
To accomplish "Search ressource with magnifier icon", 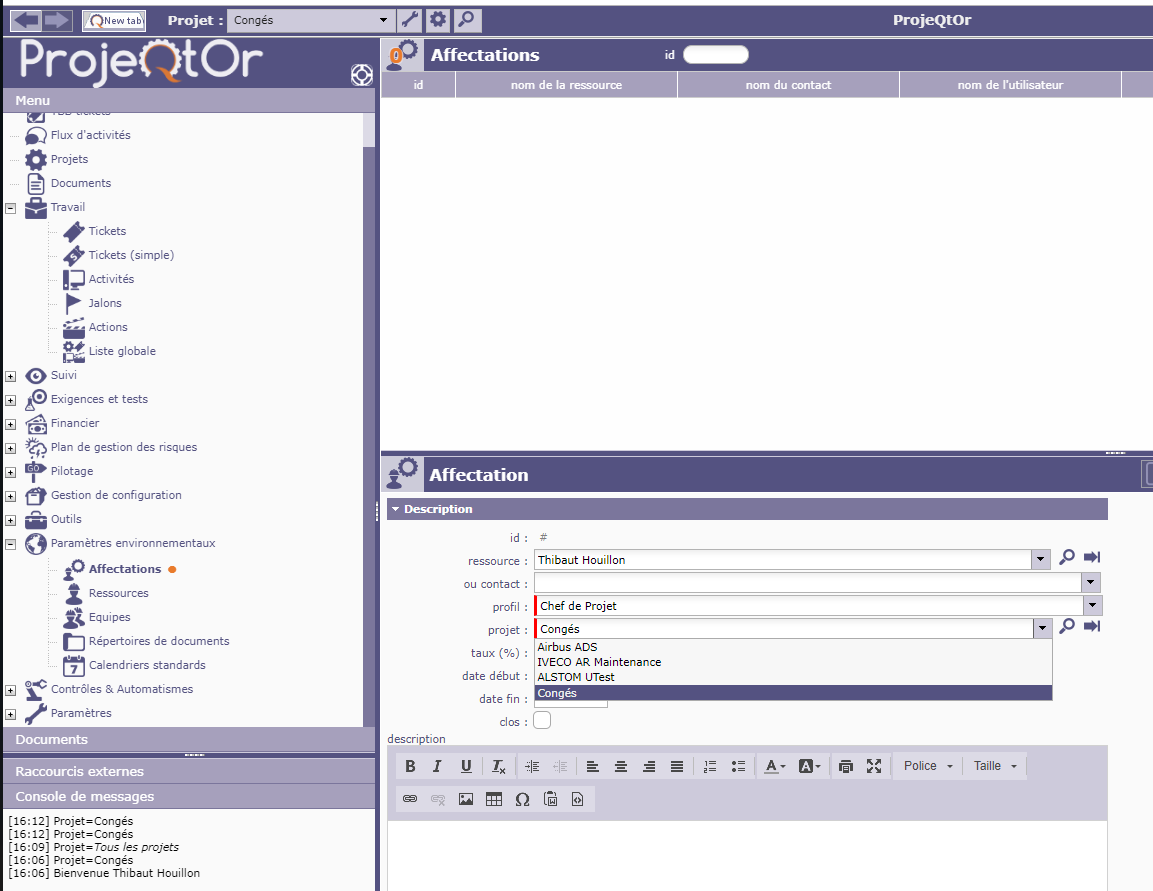I will pos(1067,557).
